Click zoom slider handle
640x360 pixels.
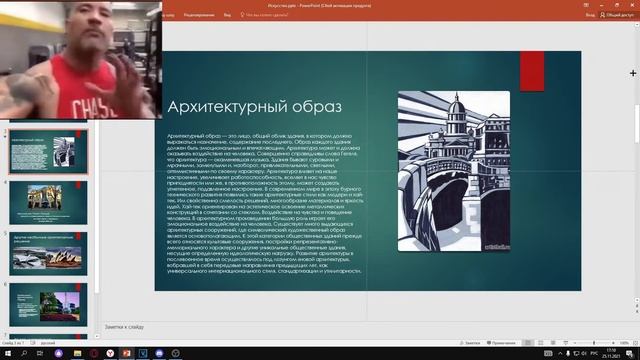[x=594, y=343]
